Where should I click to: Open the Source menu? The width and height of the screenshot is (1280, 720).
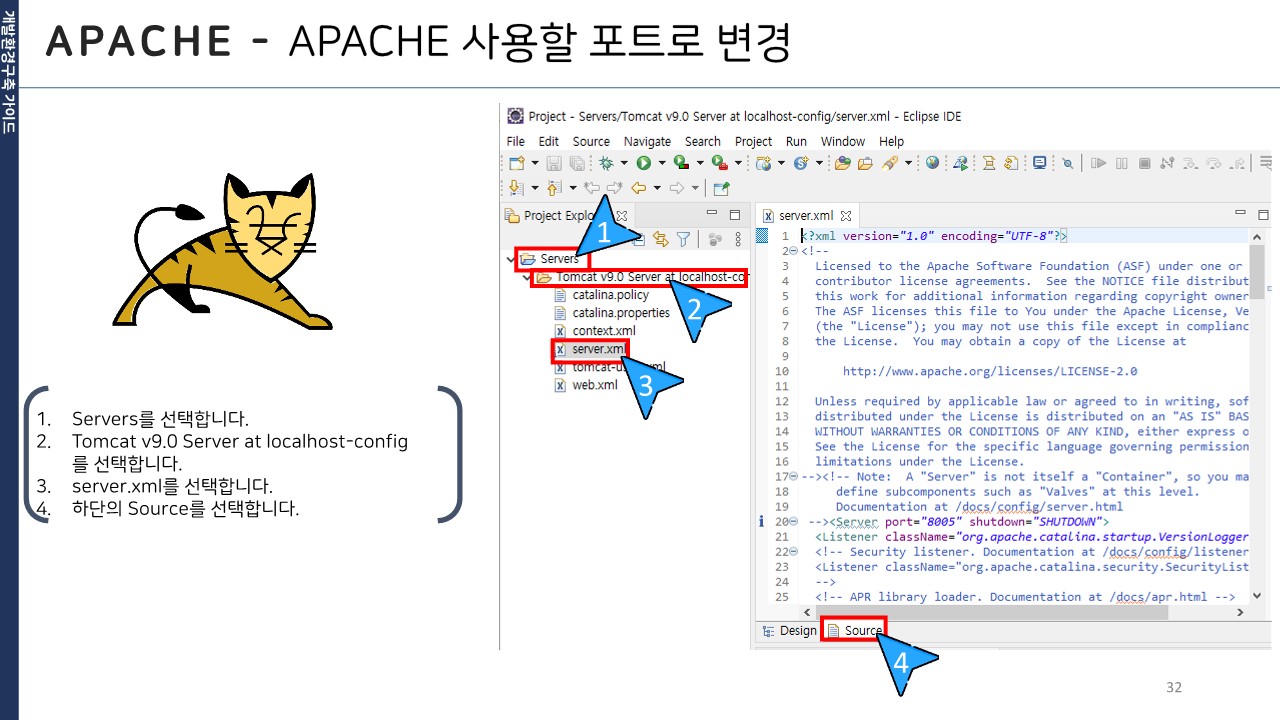pos(591,141)
